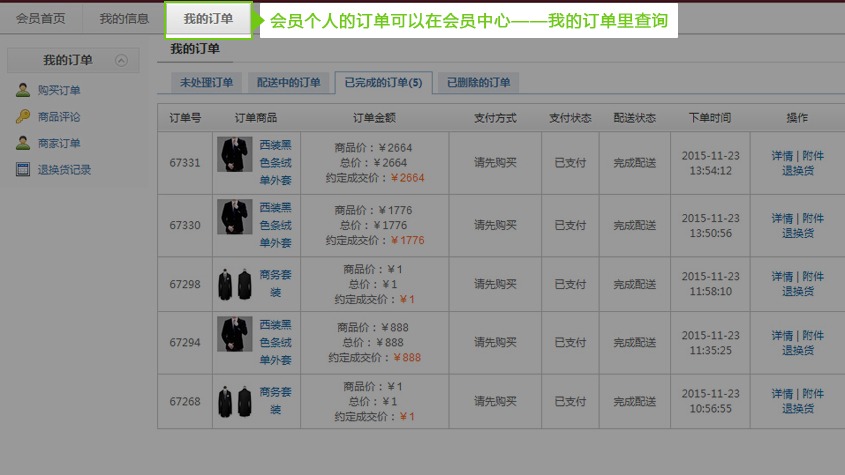Click order number 67298

(x=185, y=284)
